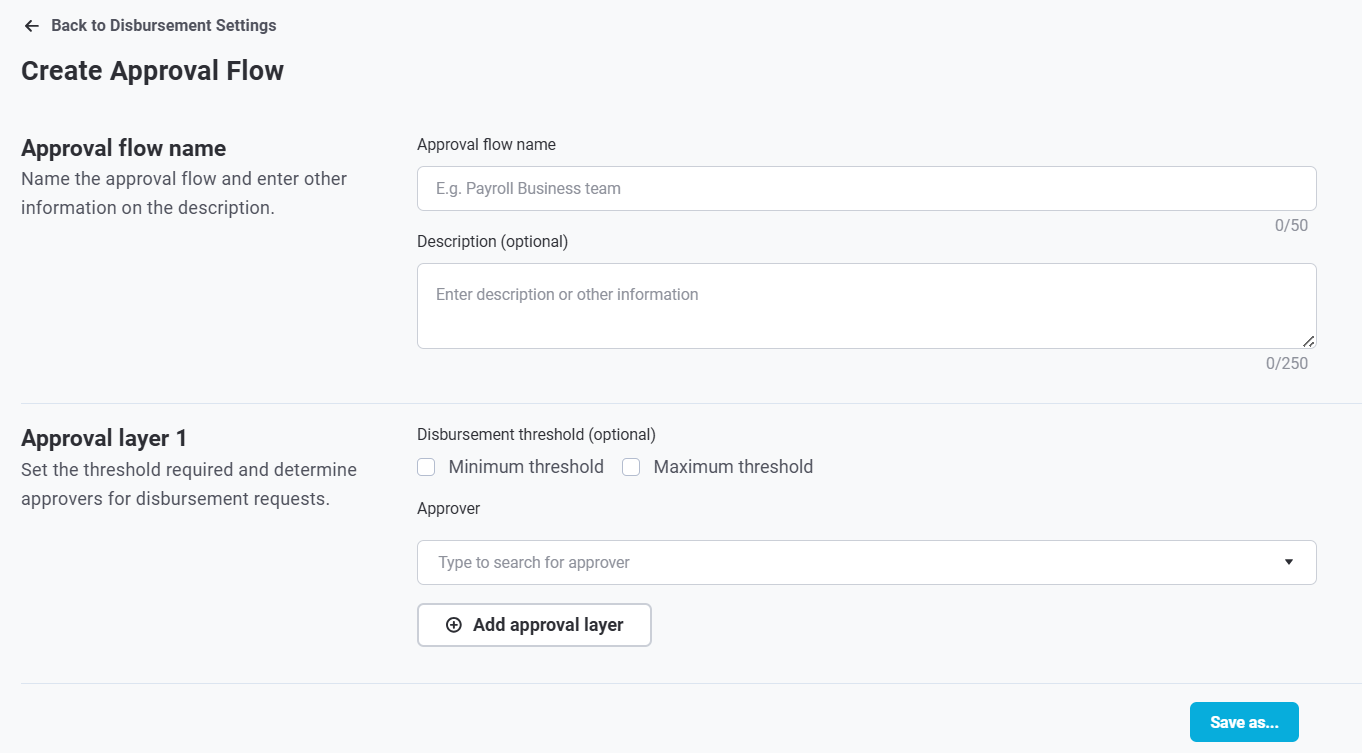
Task: Enable the Minimum threshold checkbox
Action: pyautogui.click(x=426, y=467)
